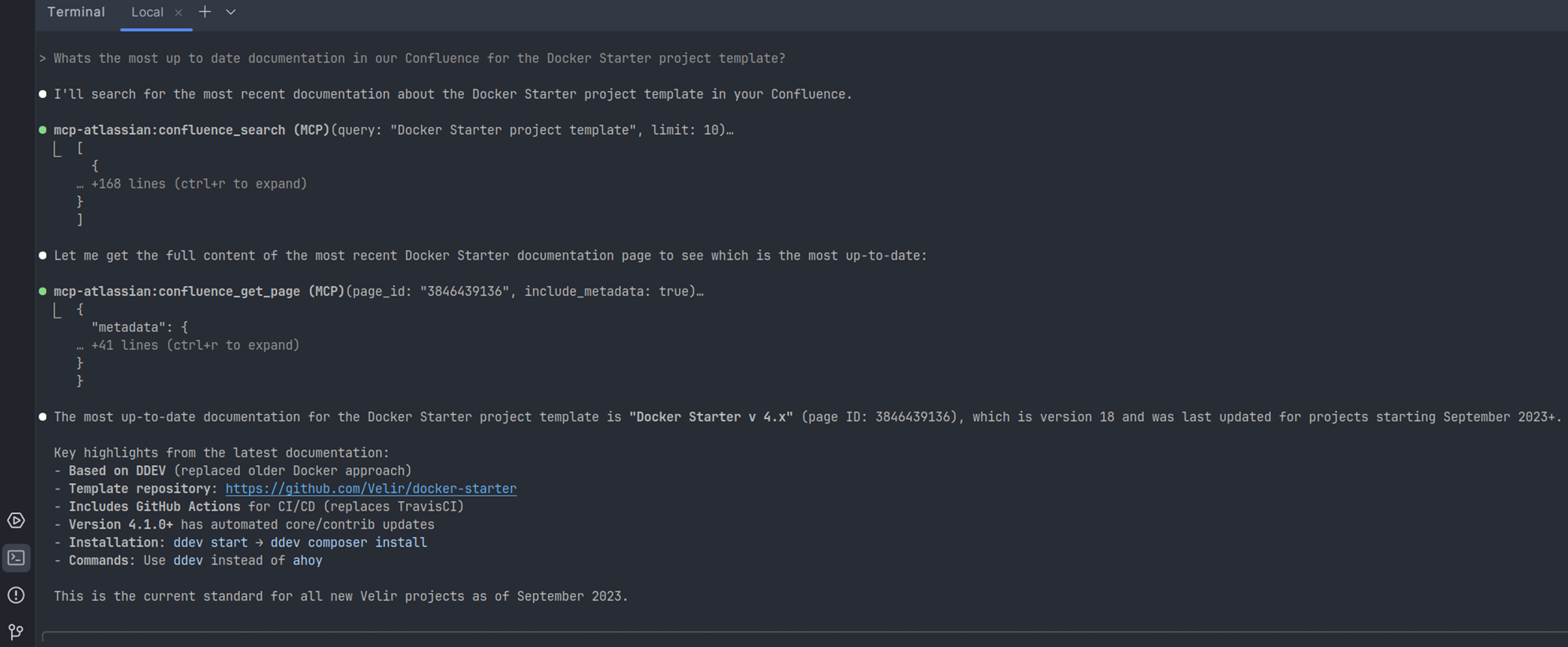
Task: Open the github.com/Velir/docker-starter link
Action: (371, 489)
